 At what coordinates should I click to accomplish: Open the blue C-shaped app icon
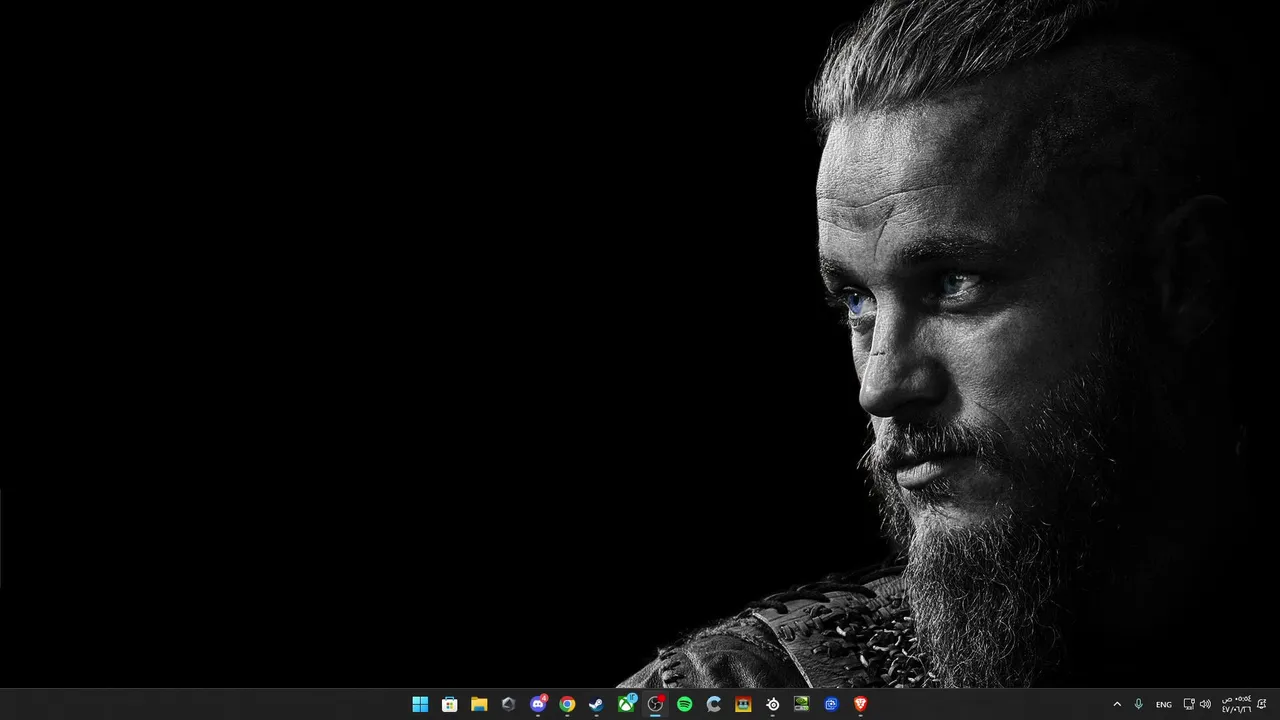[714, 704]
